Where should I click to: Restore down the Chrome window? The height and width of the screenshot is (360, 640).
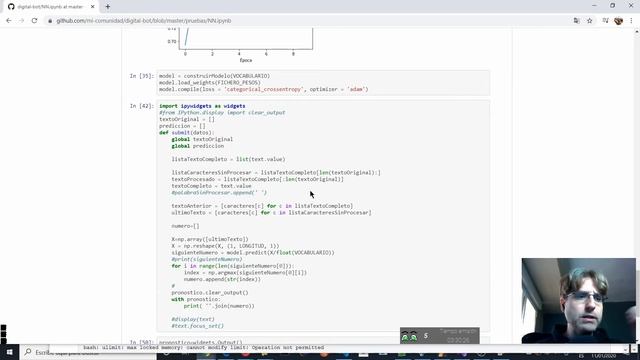point(612,6)
